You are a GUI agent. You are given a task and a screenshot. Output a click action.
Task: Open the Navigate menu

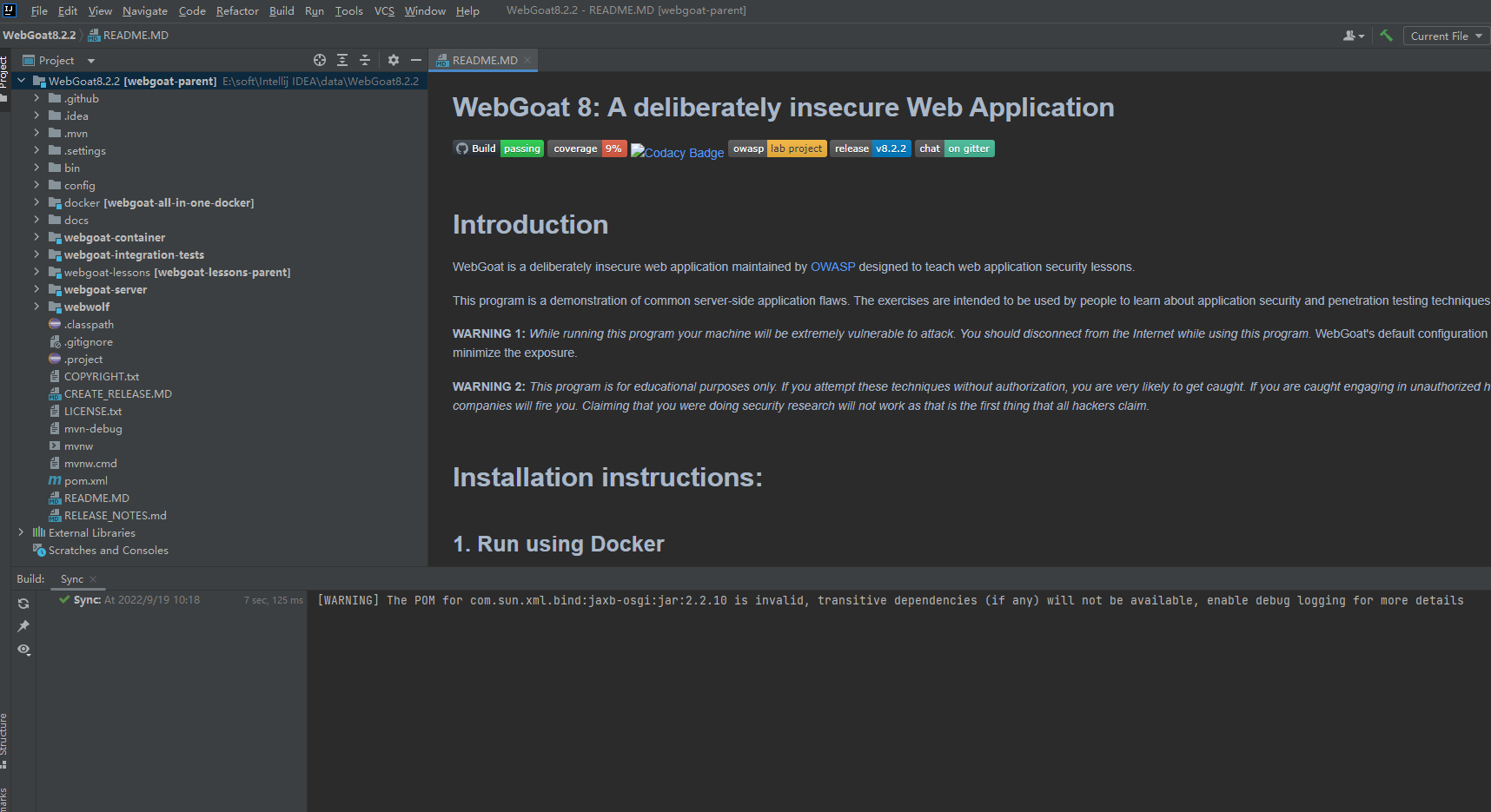coord(145,10)
